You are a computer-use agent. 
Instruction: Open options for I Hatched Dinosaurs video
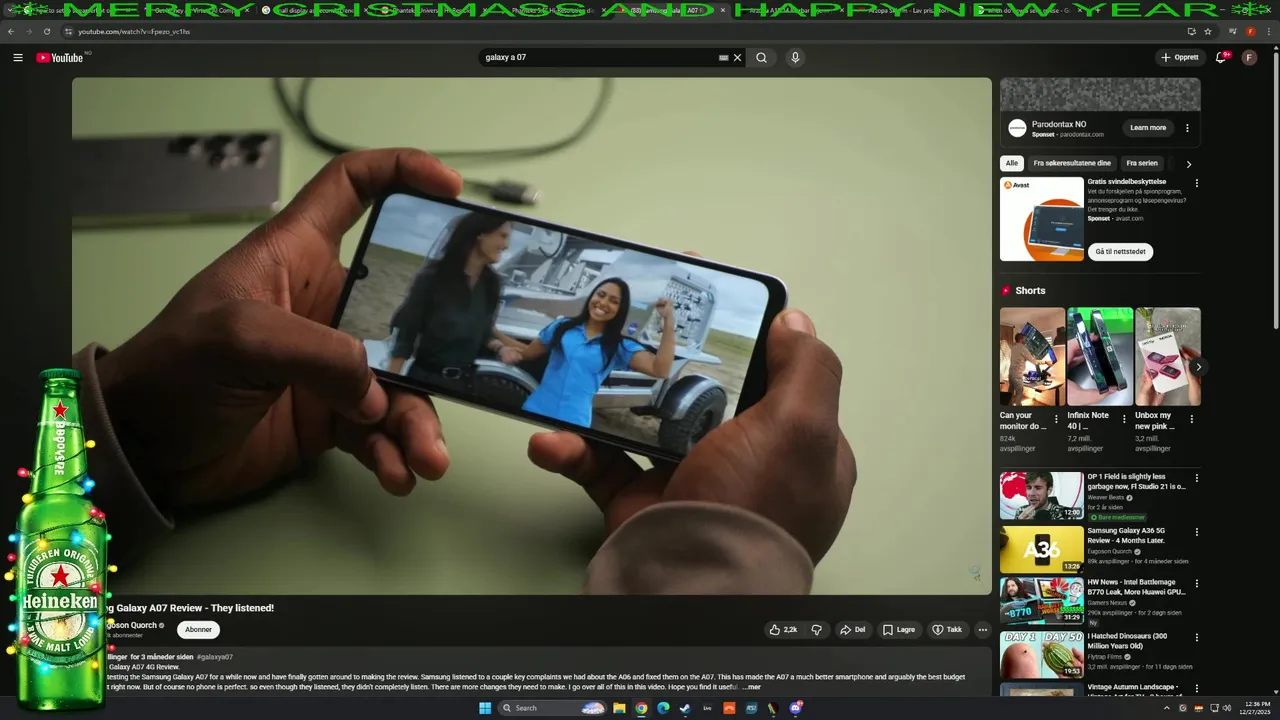1196,637
